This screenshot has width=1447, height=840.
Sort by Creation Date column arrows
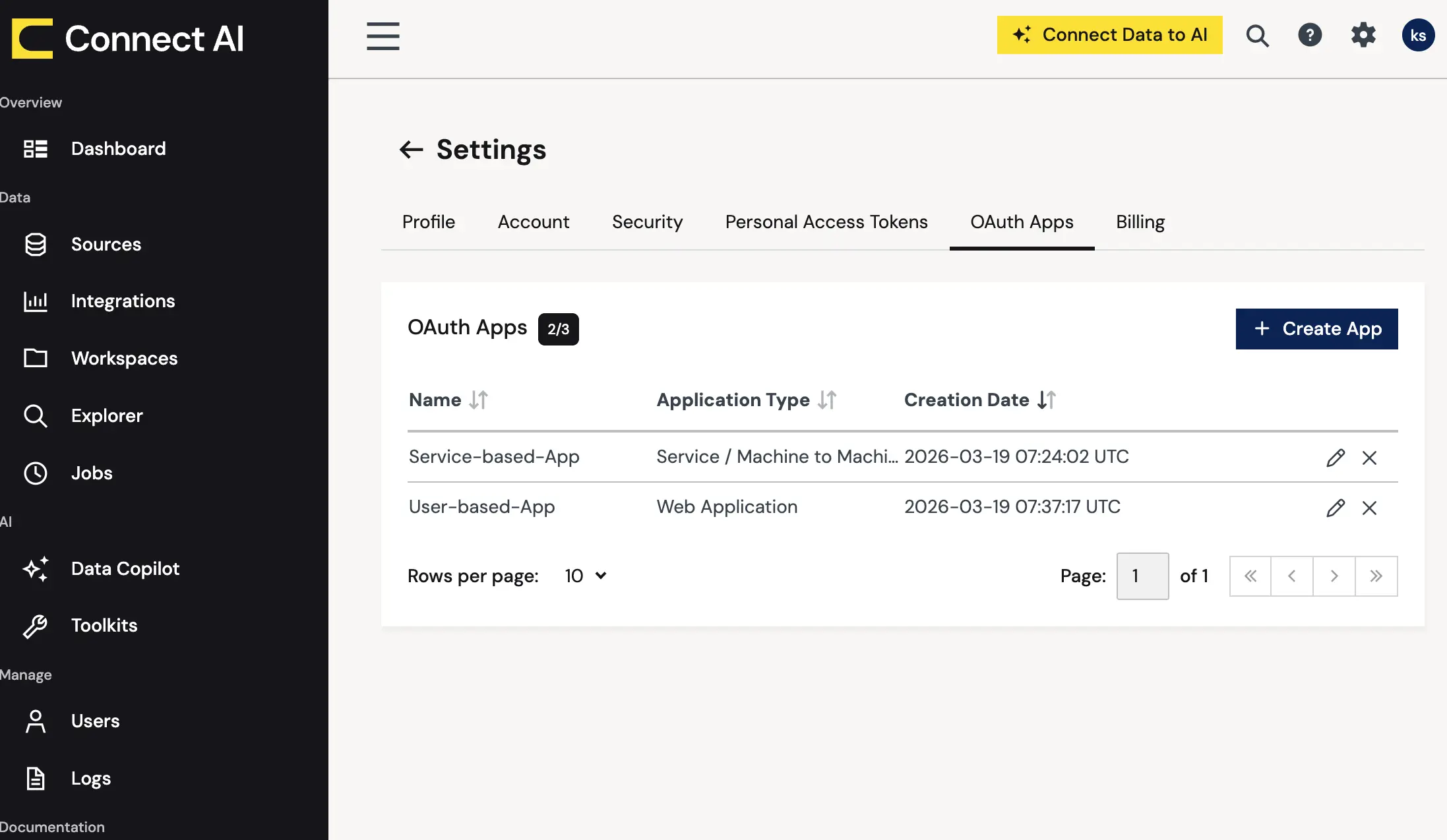pos(1047,400)
